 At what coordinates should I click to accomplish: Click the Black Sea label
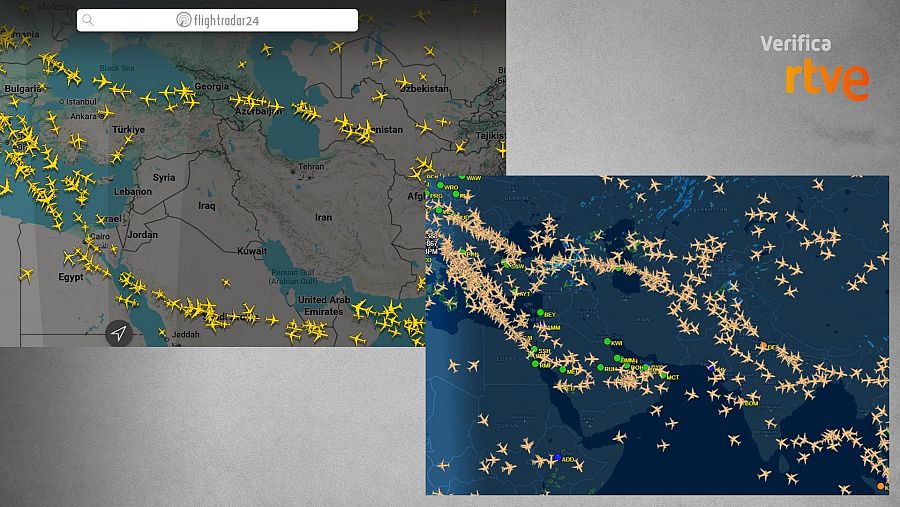tap(117, 68)
